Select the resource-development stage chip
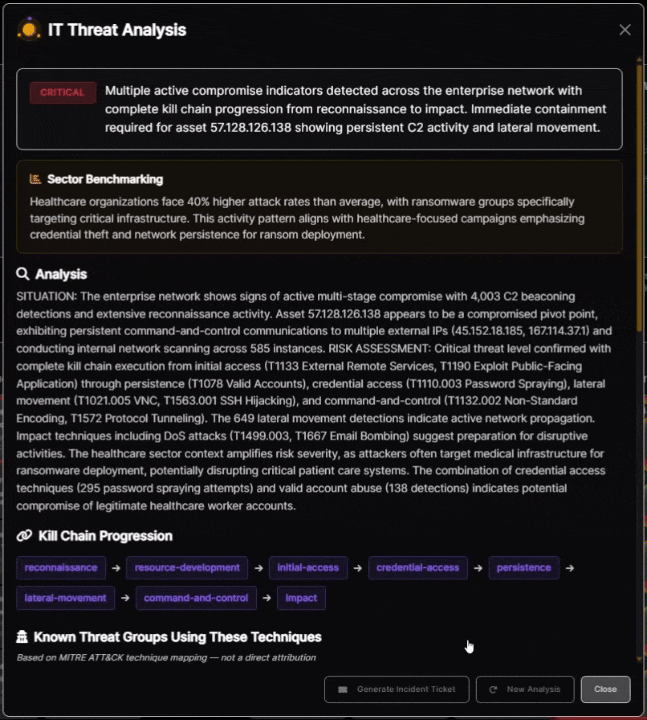 (x=187, y=568)
